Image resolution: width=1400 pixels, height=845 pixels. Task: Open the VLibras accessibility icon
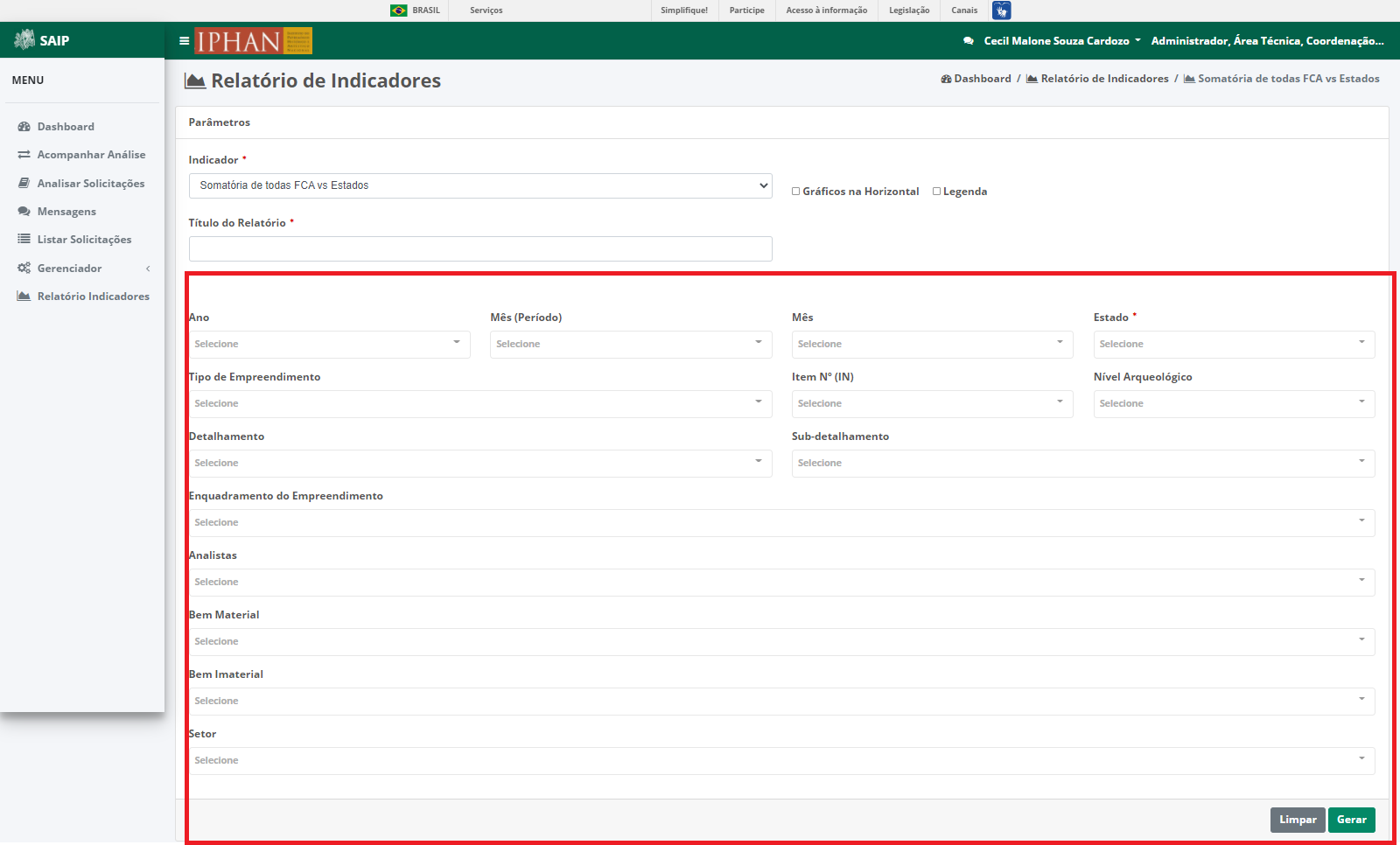(x=1001, y=10)
